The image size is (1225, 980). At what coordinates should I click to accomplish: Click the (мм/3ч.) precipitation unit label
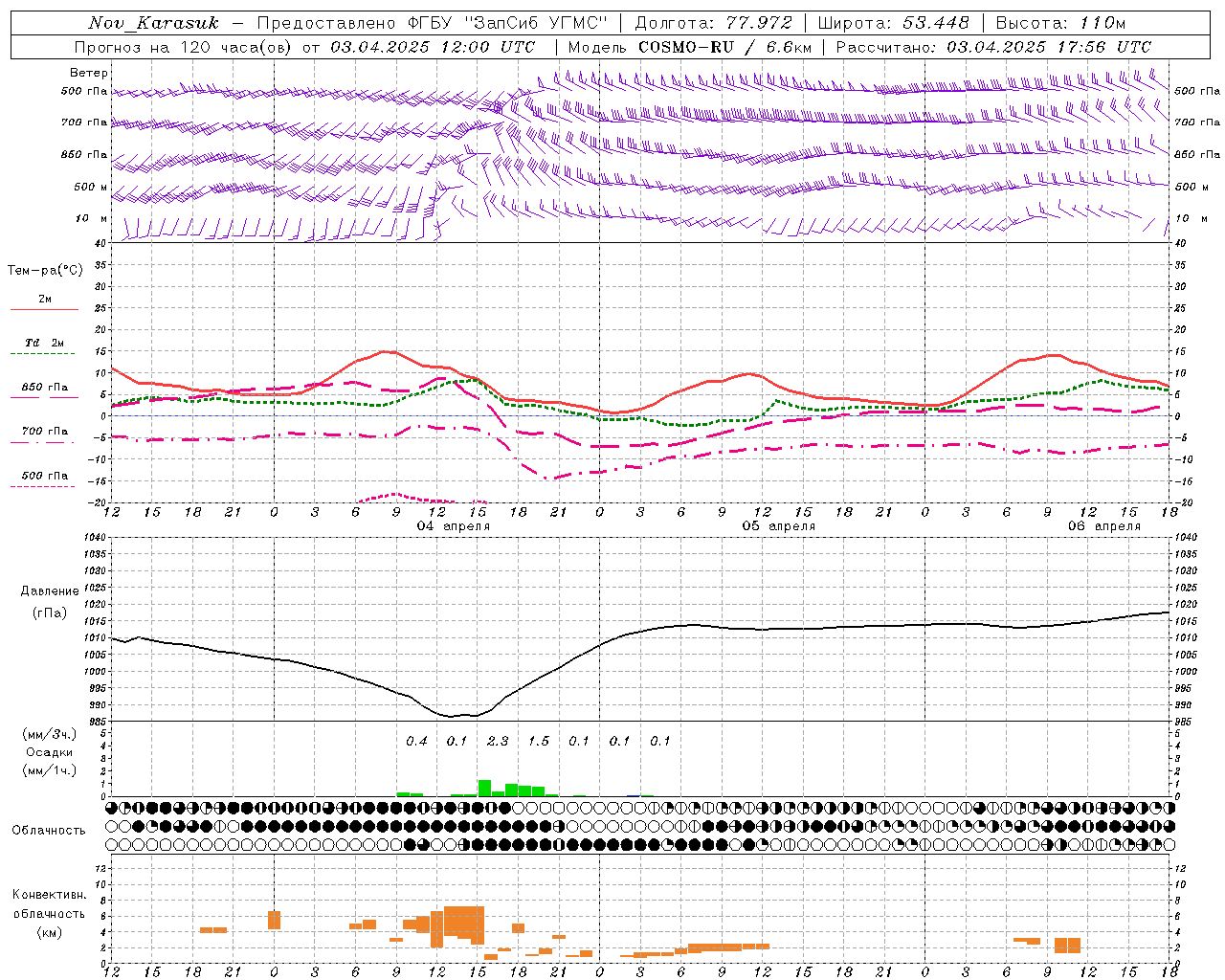tap(49, 734)
